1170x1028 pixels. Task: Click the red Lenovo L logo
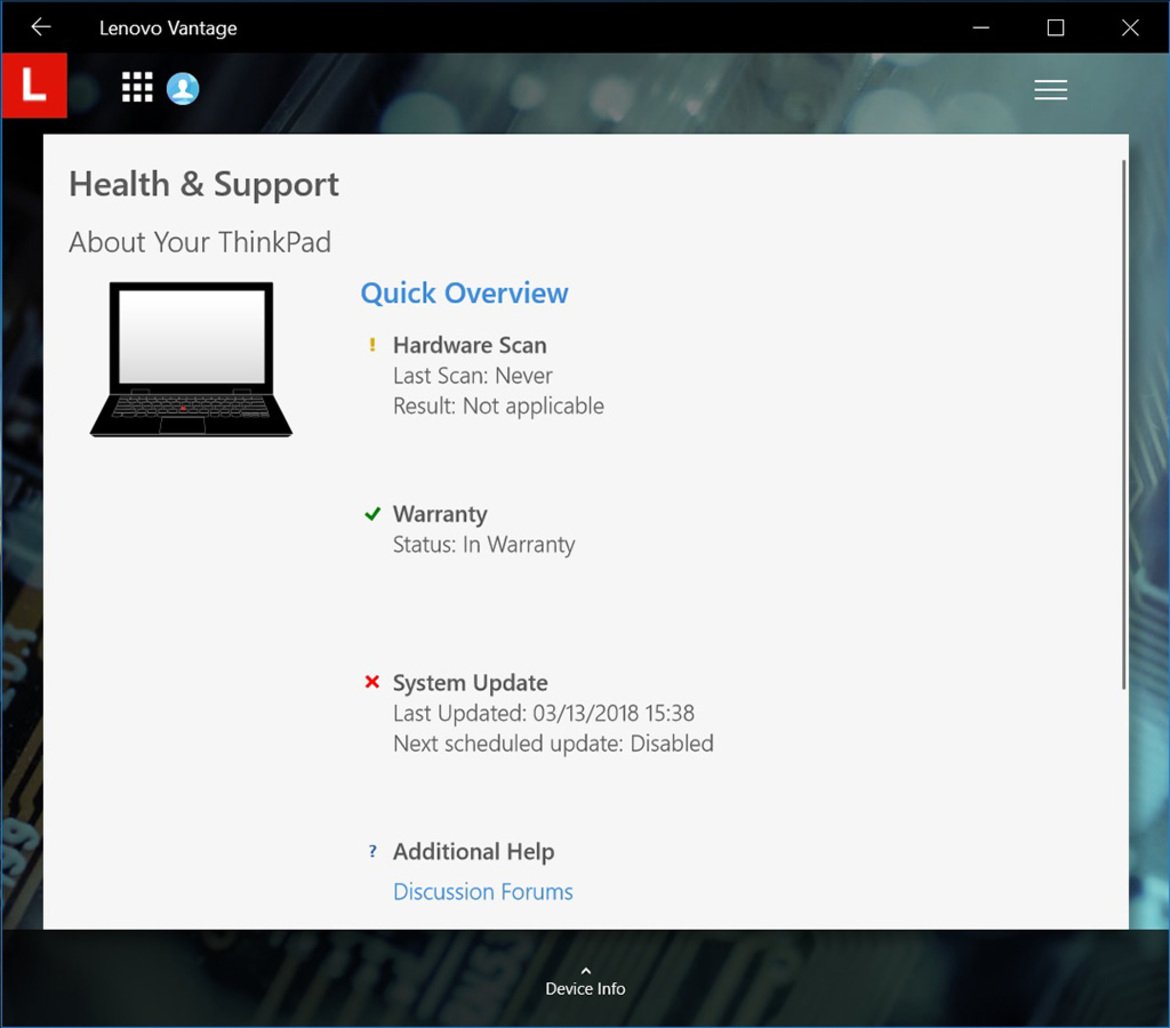click(34, 85)
